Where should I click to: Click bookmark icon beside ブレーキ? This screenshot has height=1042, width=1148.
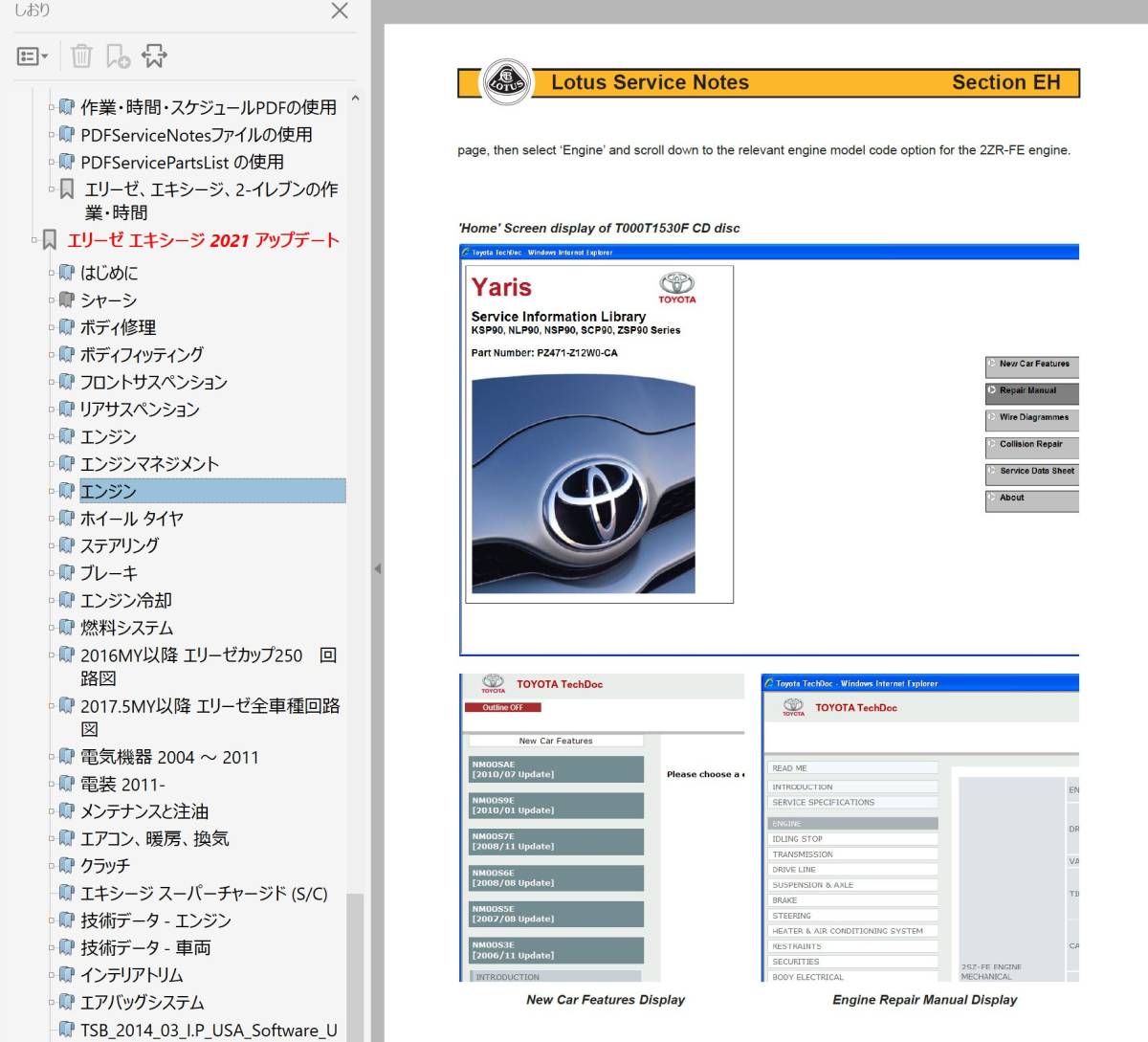tap(67, 572)
